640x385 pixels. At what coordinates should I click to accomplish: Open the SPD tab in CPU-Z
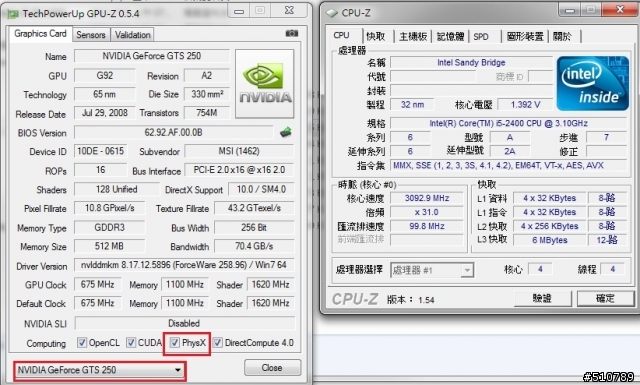[481, 37]
